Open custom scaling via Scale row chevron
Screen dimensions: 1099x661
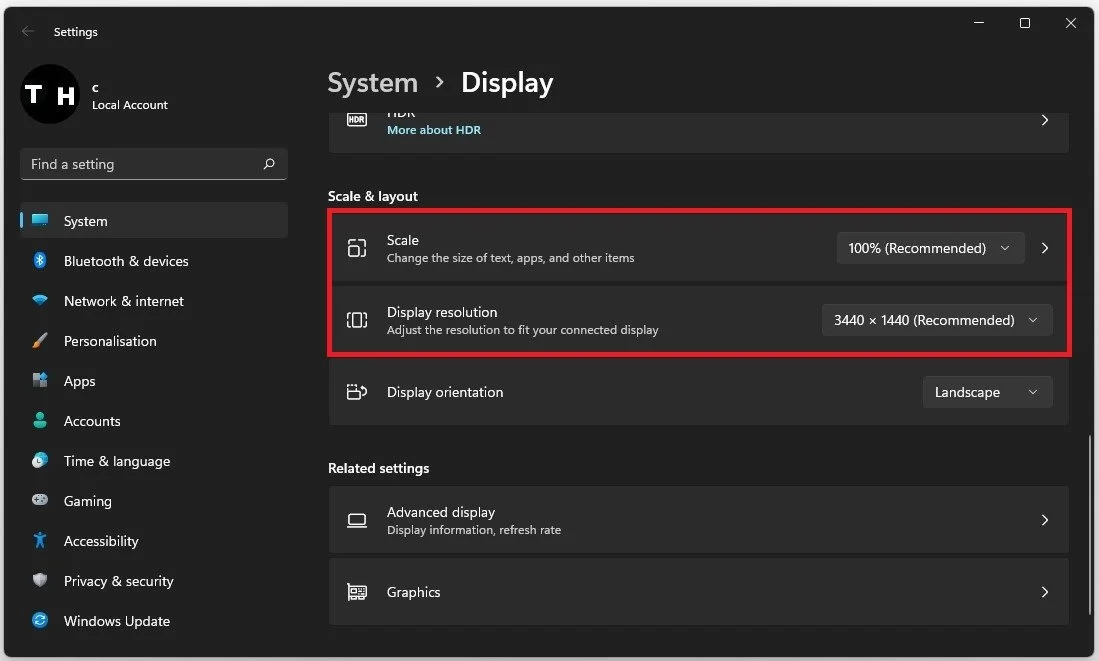1044,248
